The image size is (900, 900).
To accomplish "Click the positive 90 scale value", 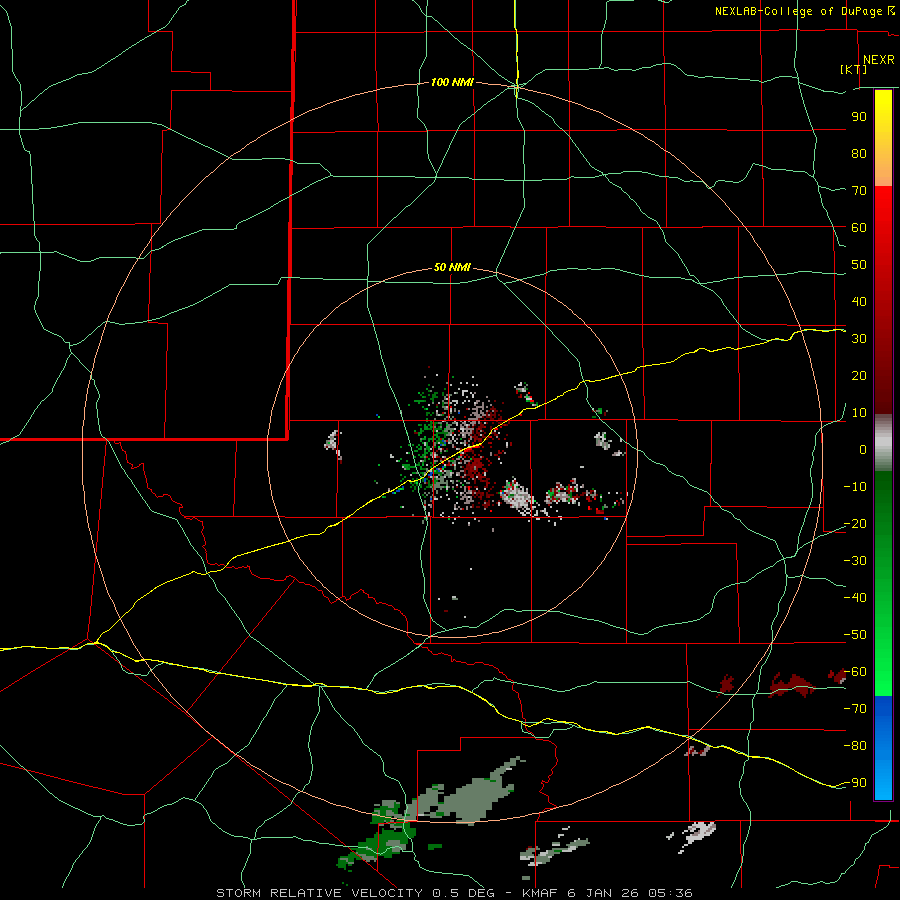I will click(x=859, y=117).
